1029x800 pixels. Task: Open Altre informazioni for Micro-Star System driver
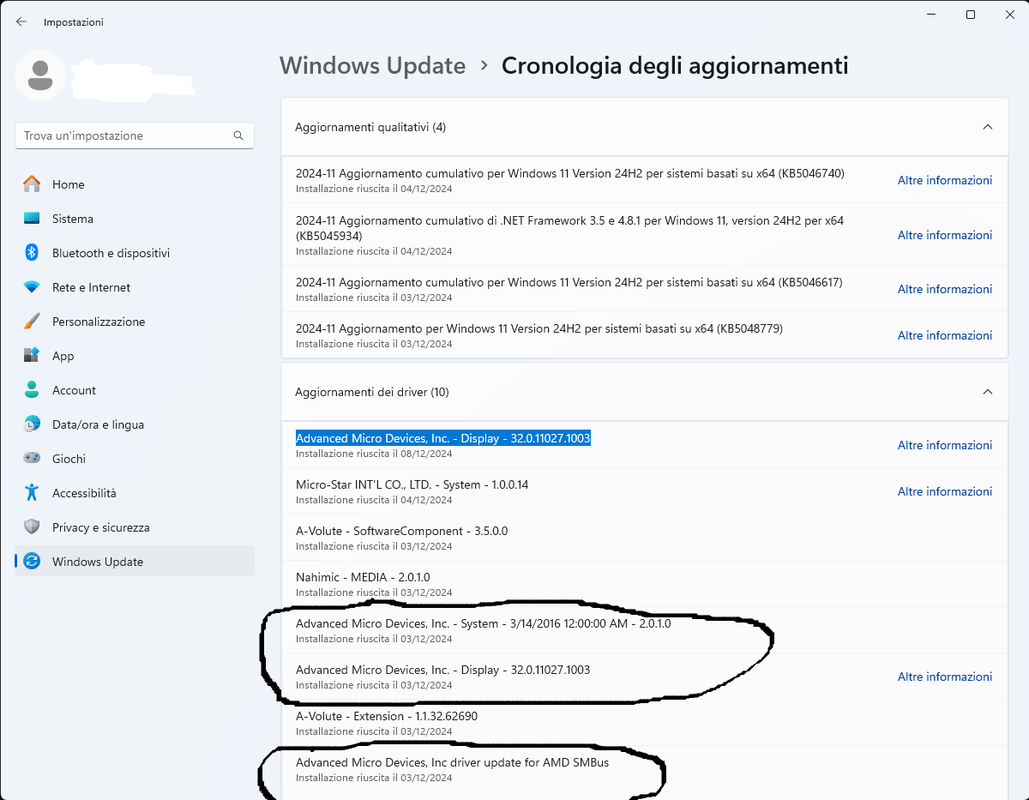944,492
